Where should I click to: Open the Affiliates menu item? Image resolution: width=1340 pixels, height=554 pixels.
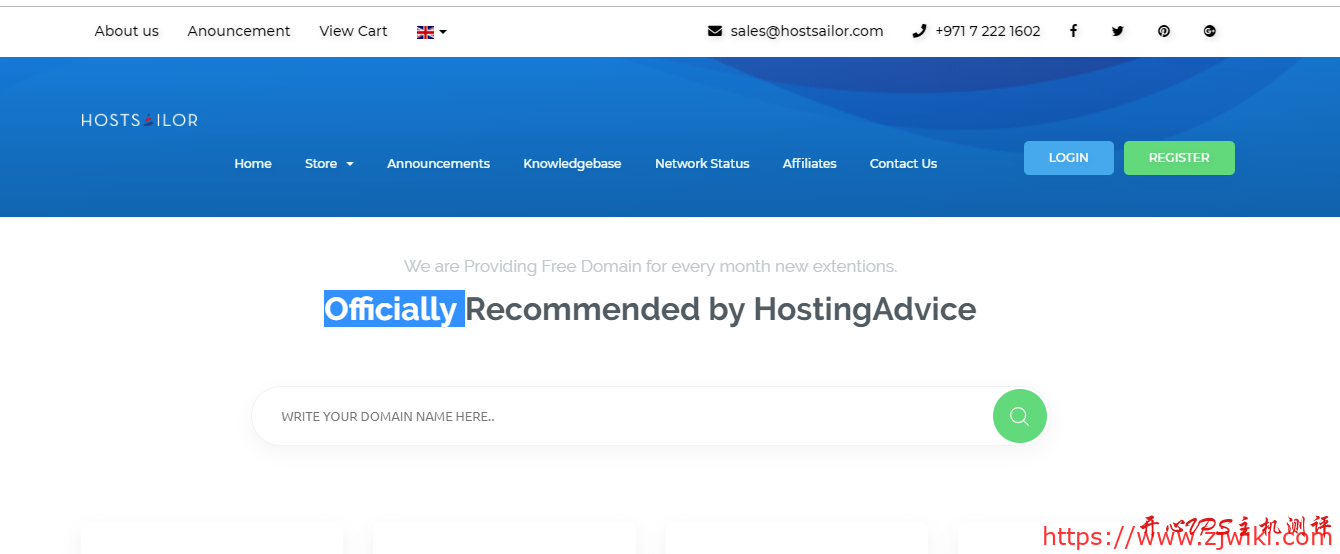click(x=809, y=164)
